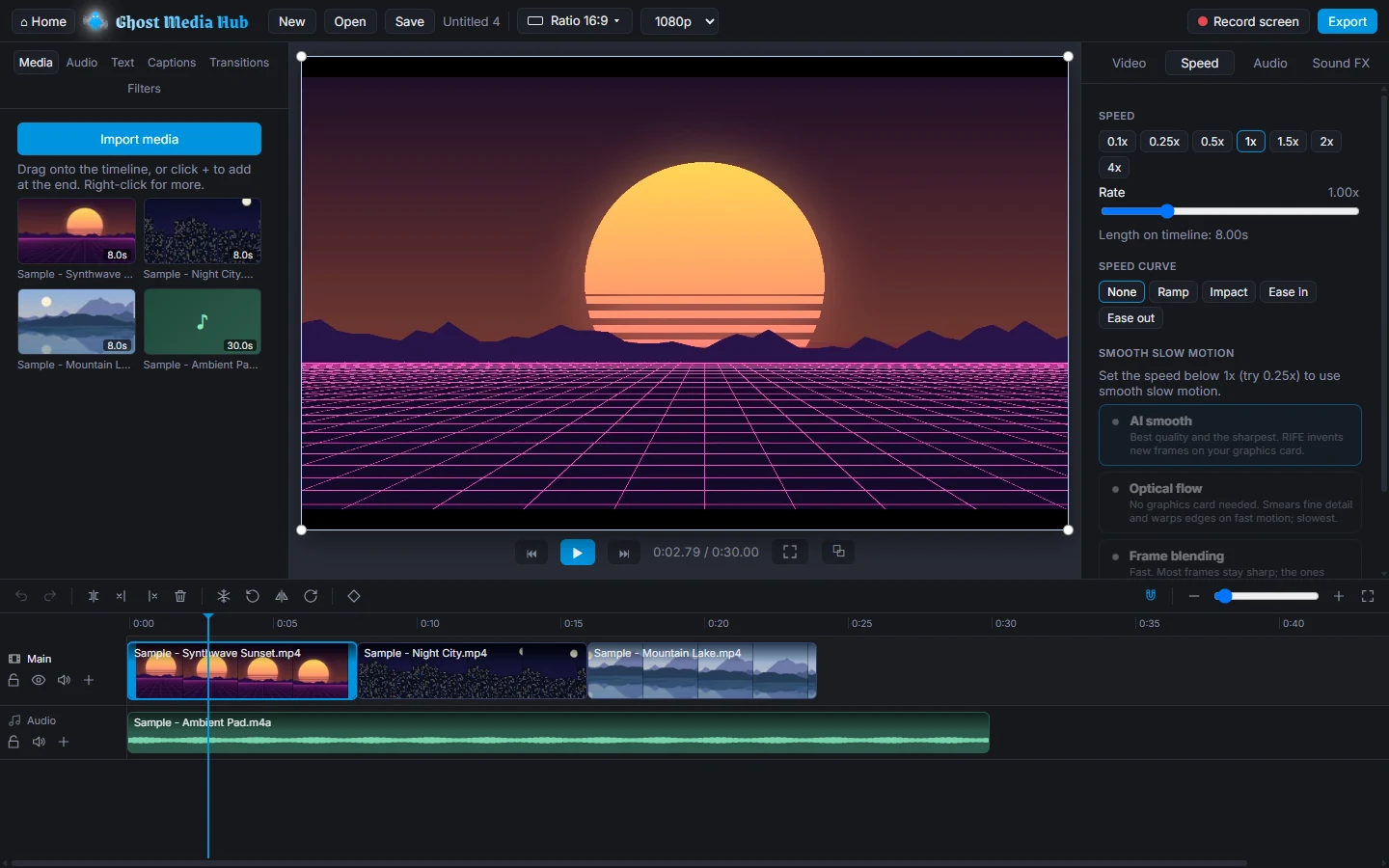Screen dimensions: 1389x868
Task: Select the Night City media thumbnail
Action: (x=203, y=231)
